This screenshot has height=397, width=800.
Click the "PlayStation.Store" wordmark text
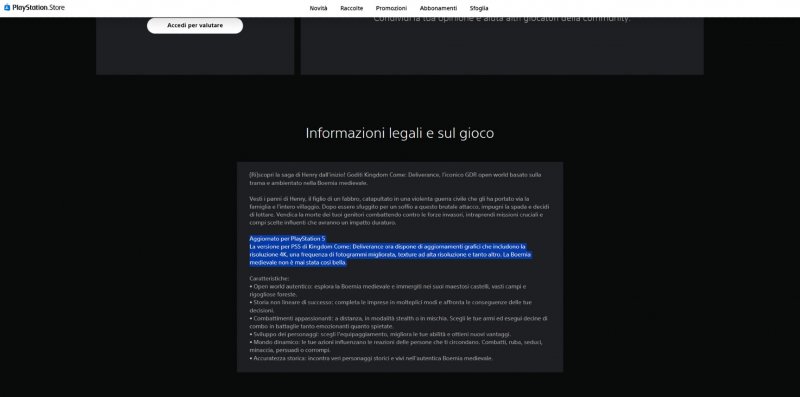[x=38, y=8]
